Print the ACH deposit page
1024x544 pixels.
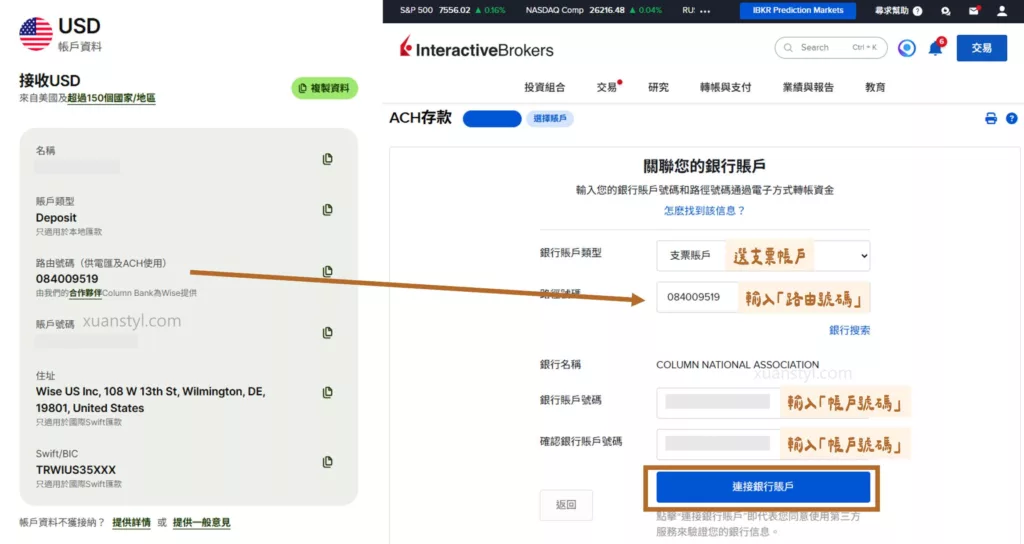[x=991, y=118]
